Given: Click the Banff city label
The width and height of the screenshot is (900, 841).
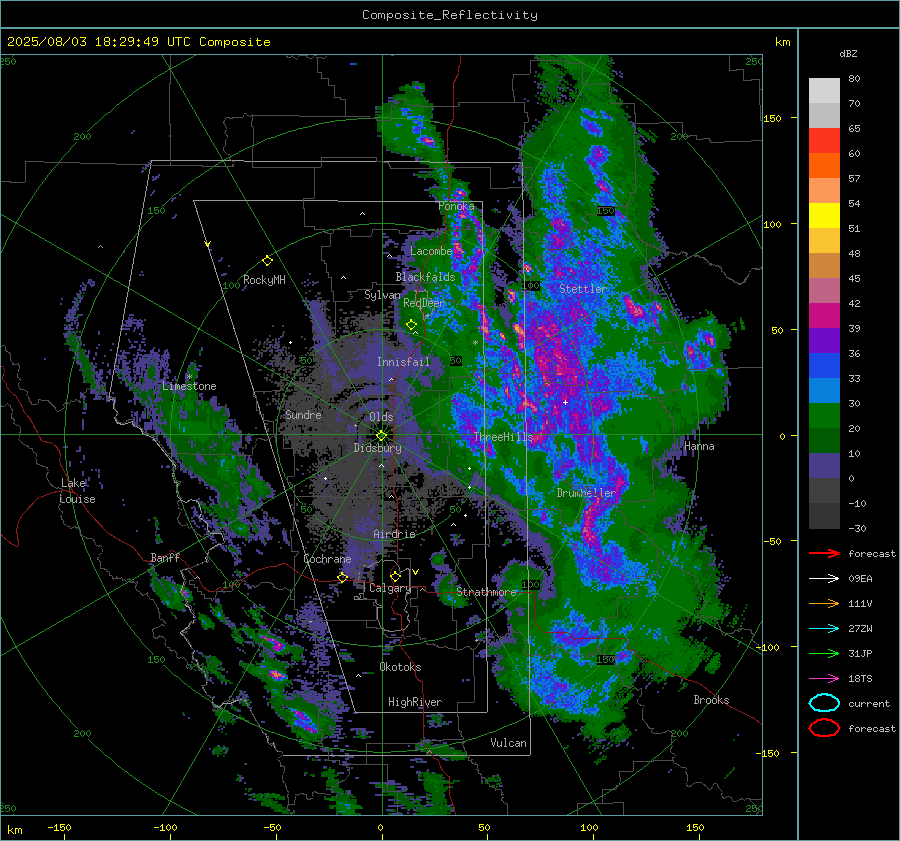Looking at the screenshot, I should pyautogui.click(x=165, y=558).
